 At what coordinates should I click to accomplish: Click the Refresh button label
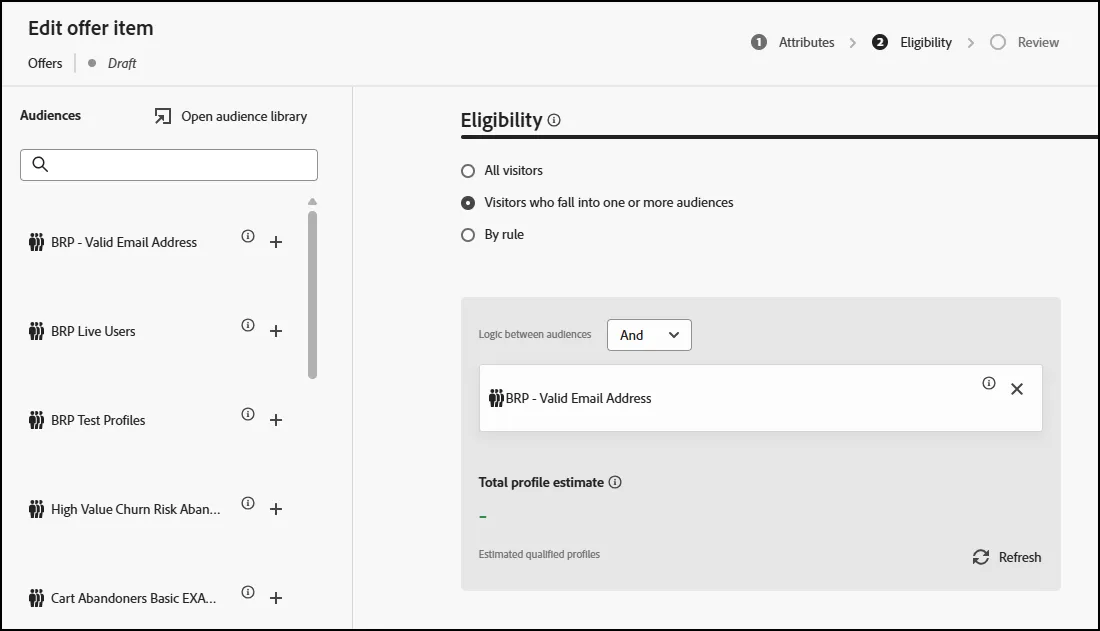(x=1020, y=557)
